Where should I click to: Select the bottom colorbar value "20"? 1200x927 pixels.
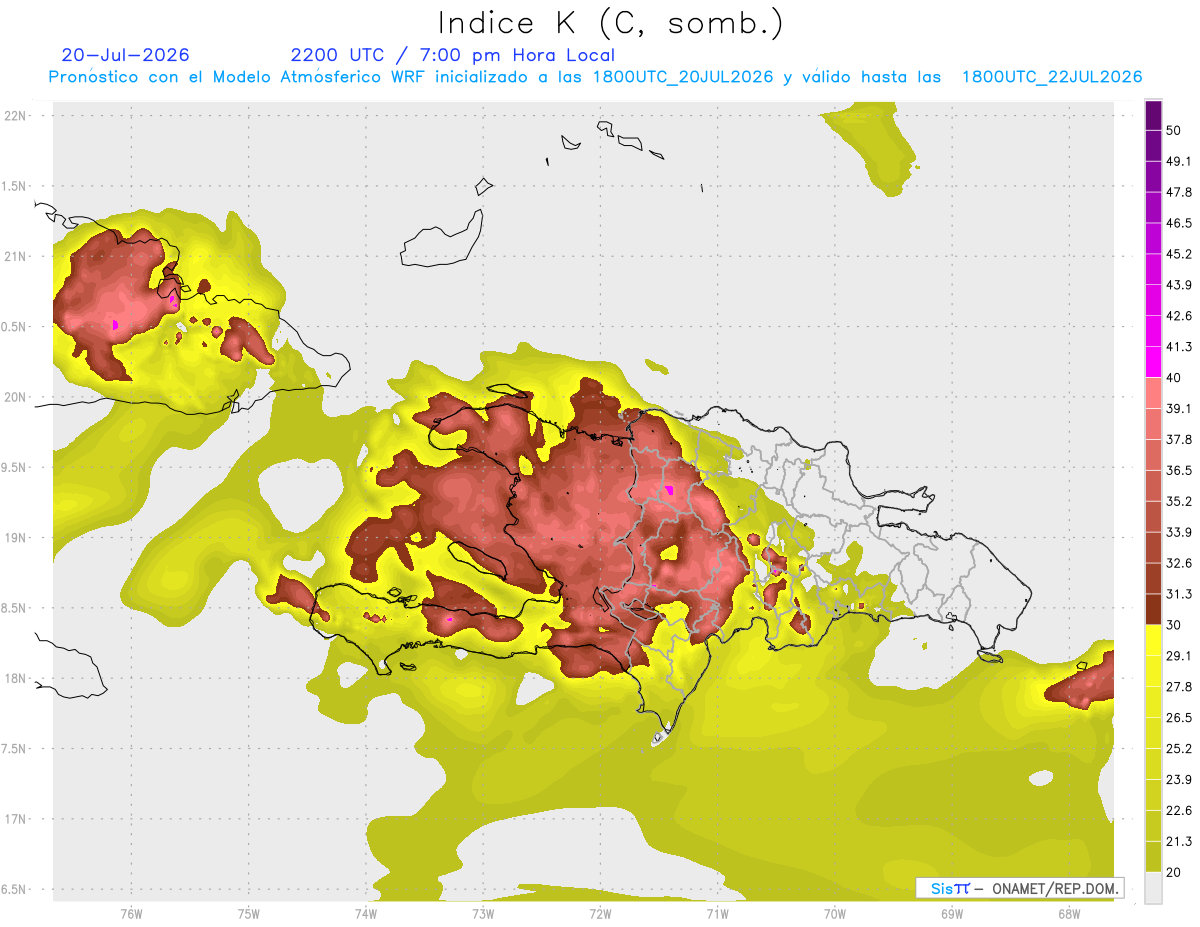click(1173, 872)
